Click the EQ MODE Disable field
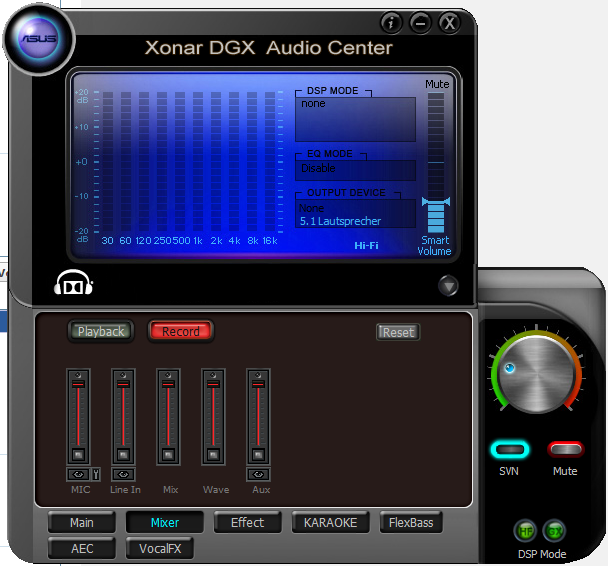 (355, 170)
